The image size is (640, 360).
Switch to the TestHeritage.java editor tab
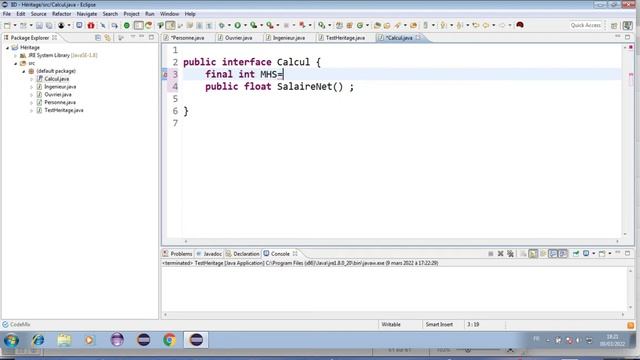coord(345,38)
